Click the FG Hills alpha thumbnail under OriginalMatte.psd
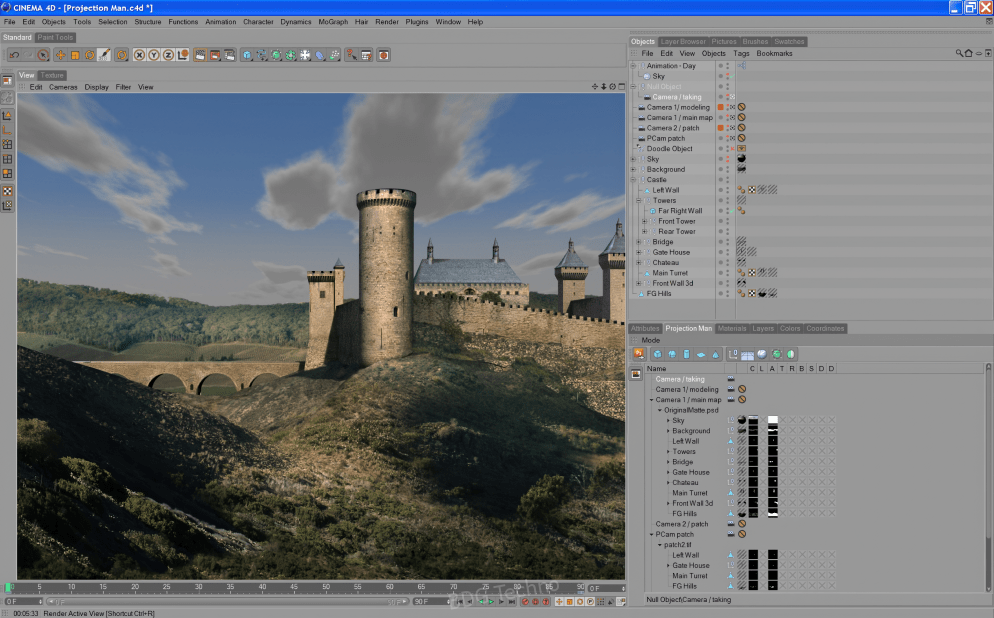994x618 pixels. (x=773, y=513)
